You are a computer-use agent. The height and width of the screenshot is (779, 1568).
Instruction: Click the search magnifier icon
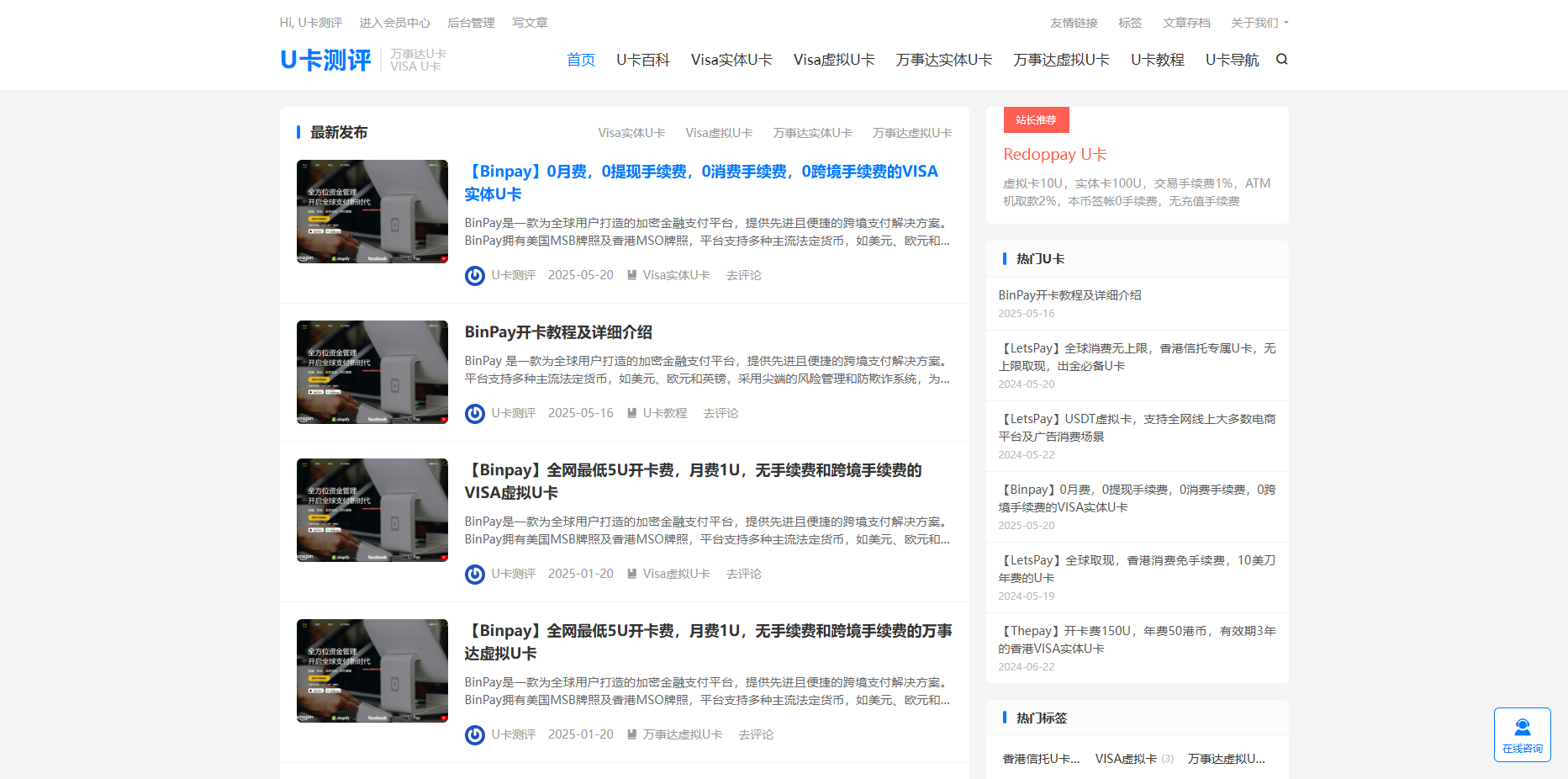tap(1281, 60)
